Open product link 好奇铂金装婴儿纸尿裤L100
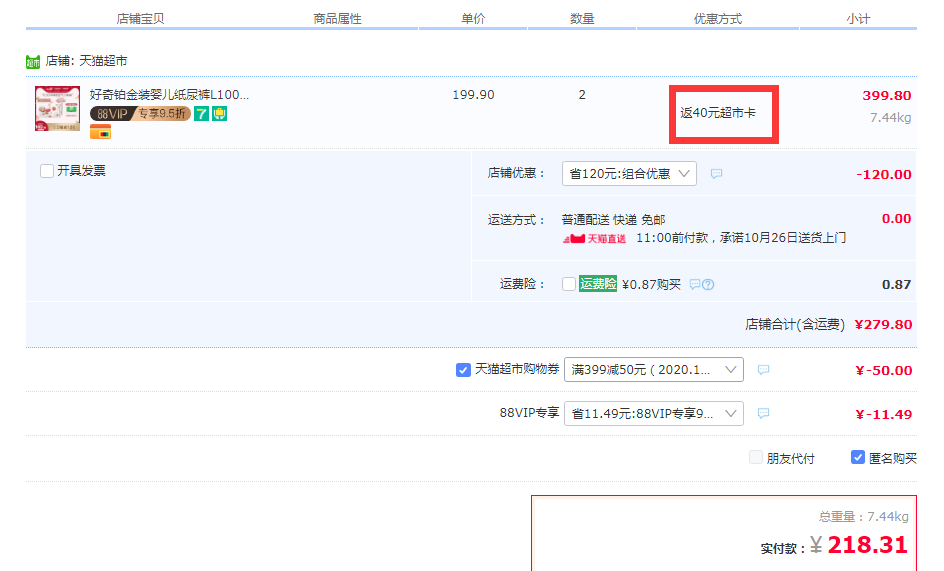Viewport: 944px width, 571px height. (x=169, y=95)
